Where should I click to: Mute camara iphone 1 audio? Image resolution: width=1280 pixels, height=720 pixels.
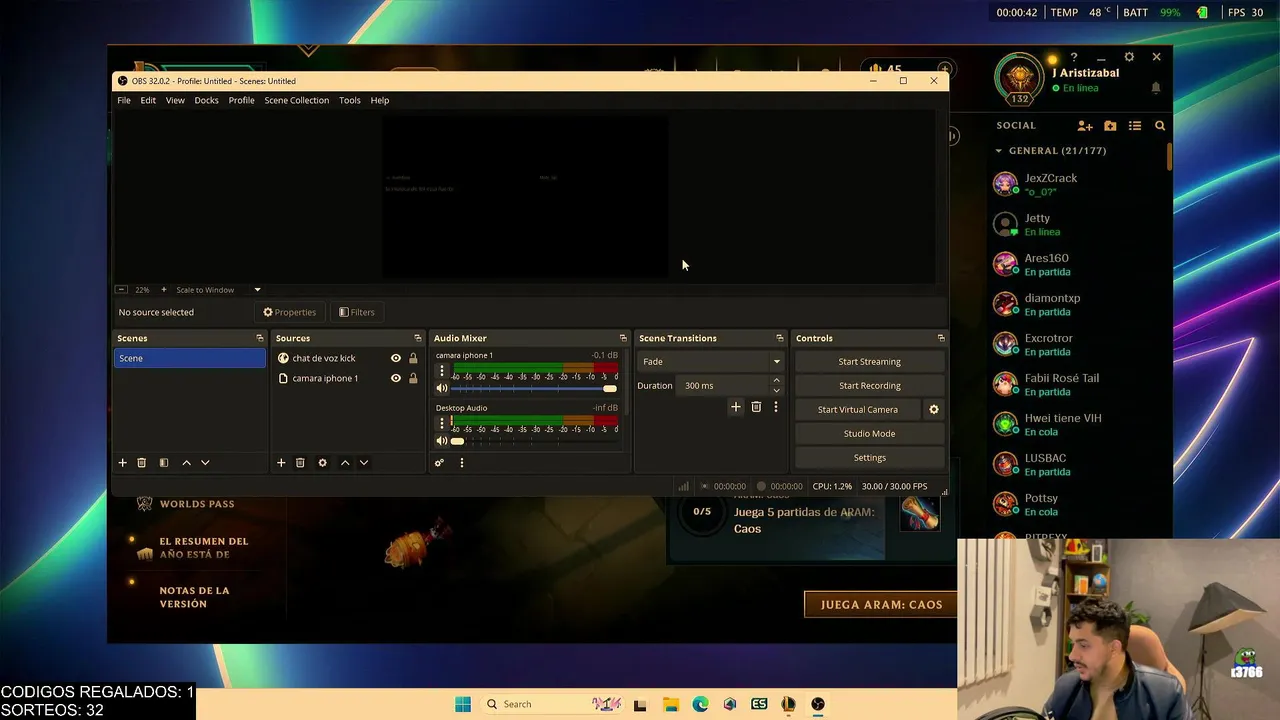click(x=442, y=388)
